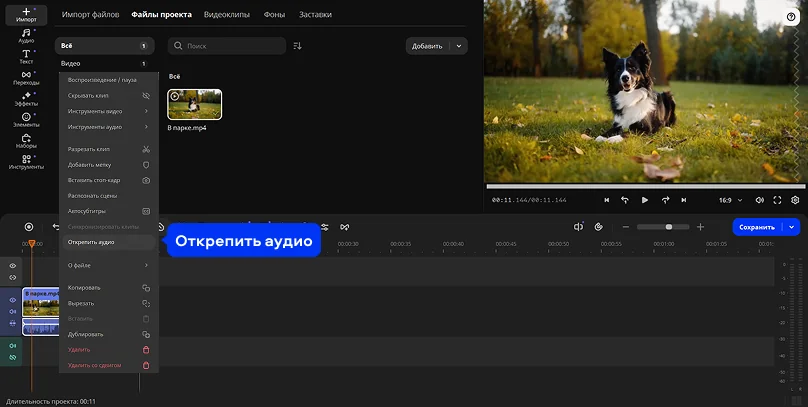The width and height of the screenshot is (808, 407).
Task: Select Открепить аудио in the context menu
Action: point(108,242)
